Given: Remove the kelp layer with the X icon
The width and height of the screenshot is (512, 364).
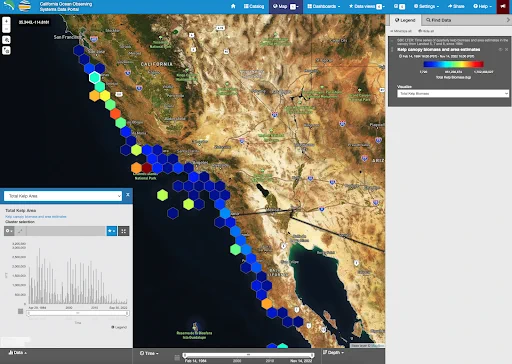Looking at the screenshot, I should 507,49.
